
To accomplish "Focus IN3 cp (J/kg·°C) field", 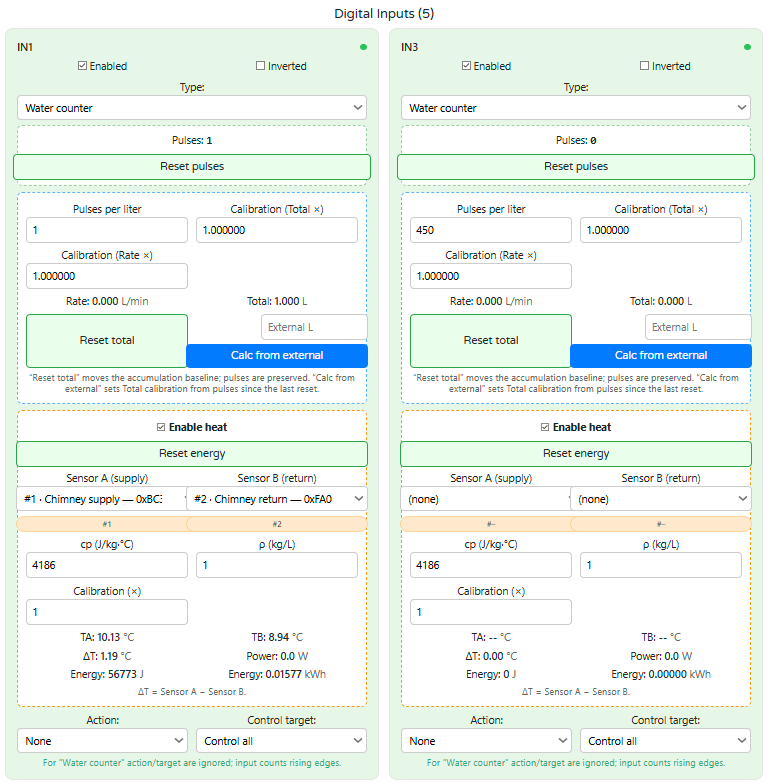I will coord(491,565).
